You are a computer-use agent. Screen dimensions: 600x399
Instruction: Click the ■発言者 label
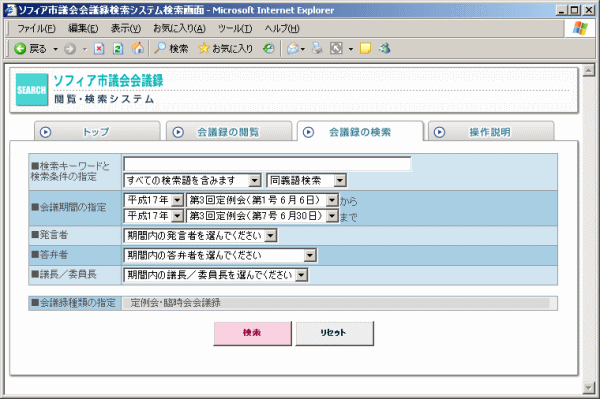point(49,235)
